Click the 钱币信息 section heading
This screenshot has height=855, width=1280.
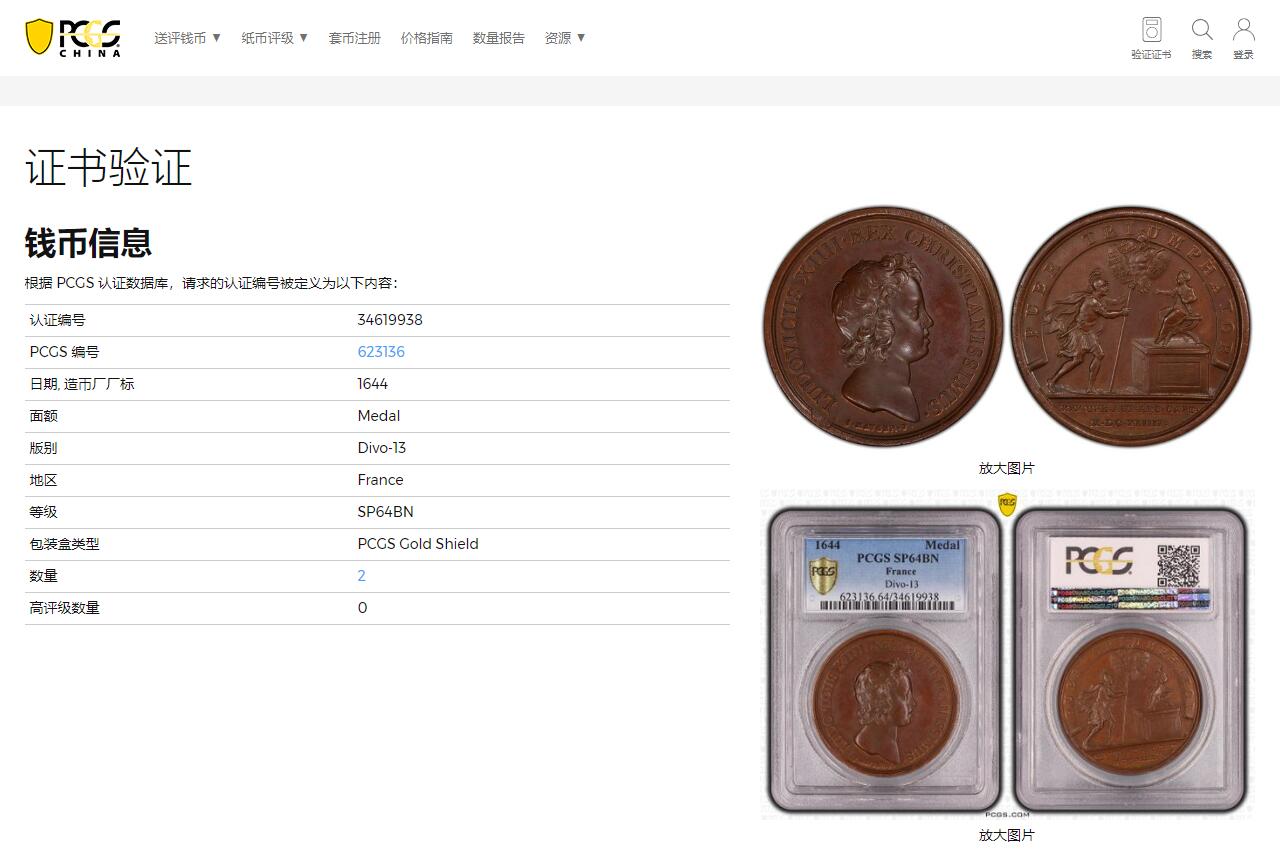pyautogui.click(x=88, y=243)
